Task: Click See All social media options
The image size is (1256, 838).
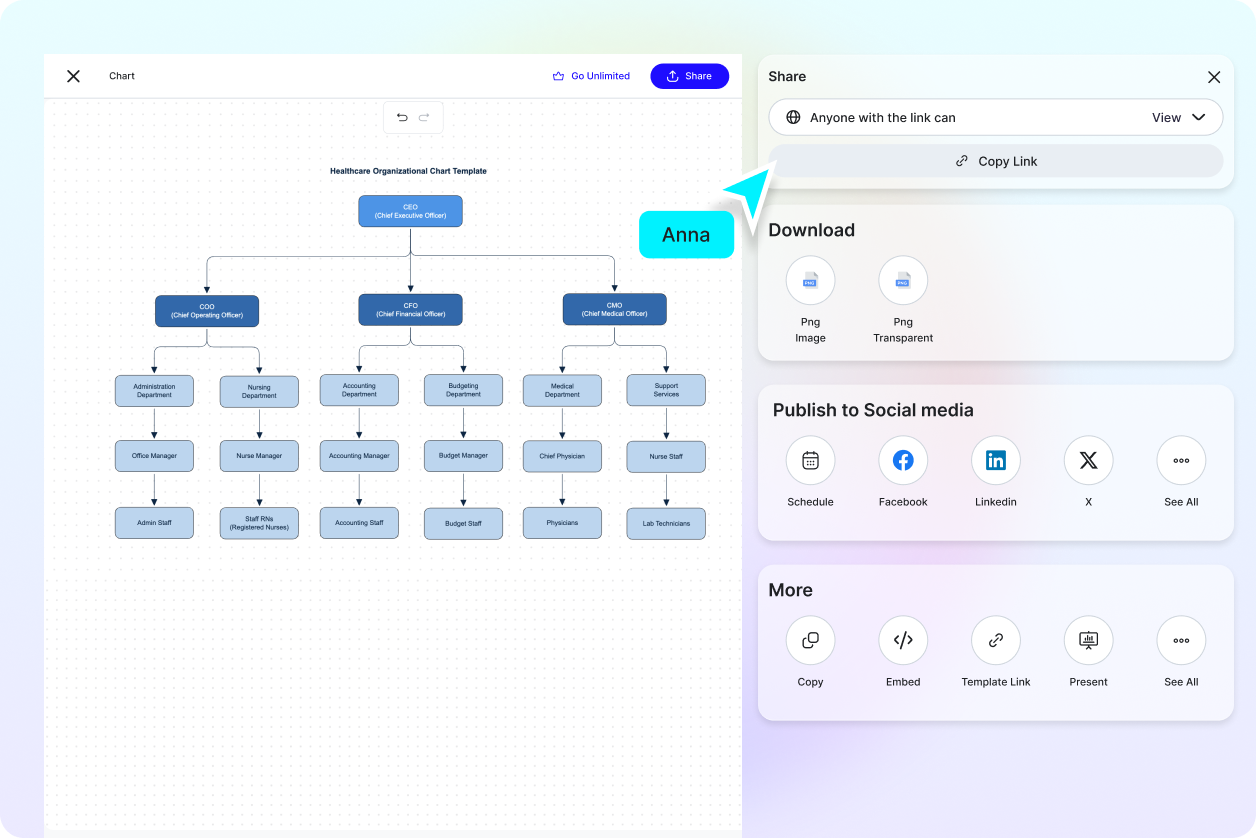Action: 1181,460
